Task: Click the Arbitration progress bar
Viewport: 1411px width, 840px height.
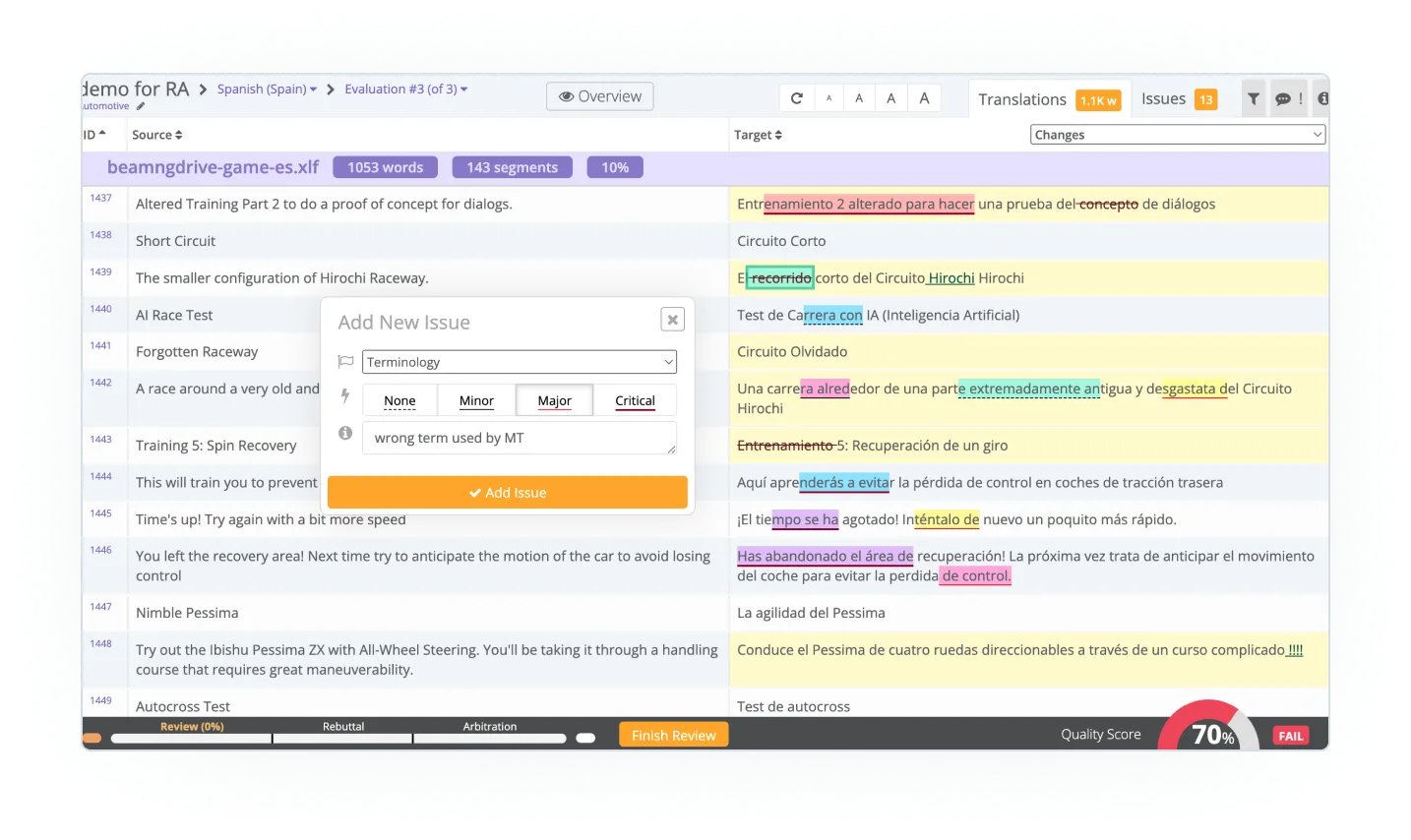Action: pyautogui.click(x=490, y=738)
